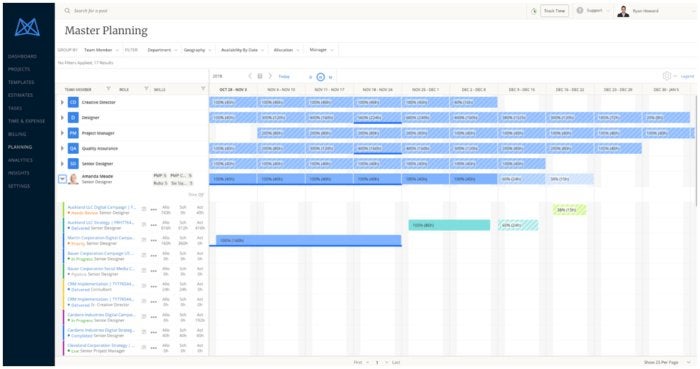Open Projects in the sidebar
Image resolution: width=700 pixels, height=369 pixels.
coord(19,69)
